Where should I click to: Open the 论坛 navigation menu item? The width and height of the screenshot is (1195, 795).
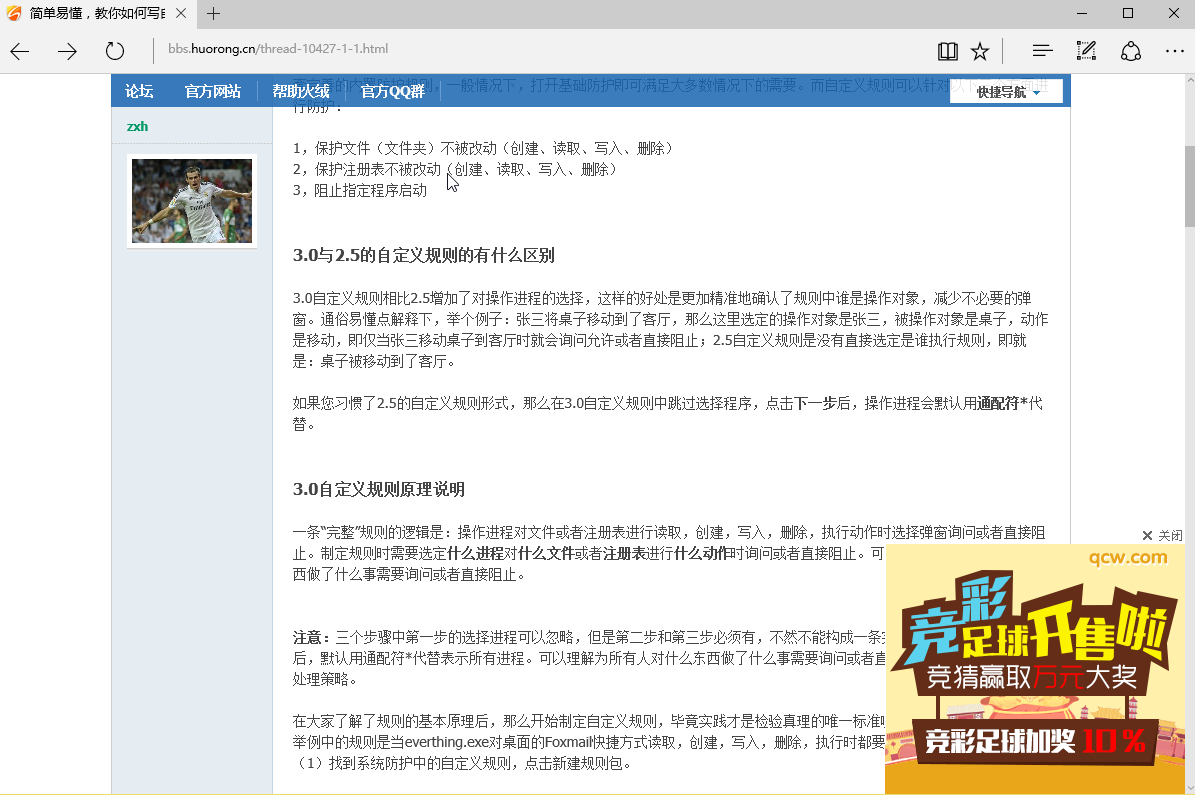139,90
